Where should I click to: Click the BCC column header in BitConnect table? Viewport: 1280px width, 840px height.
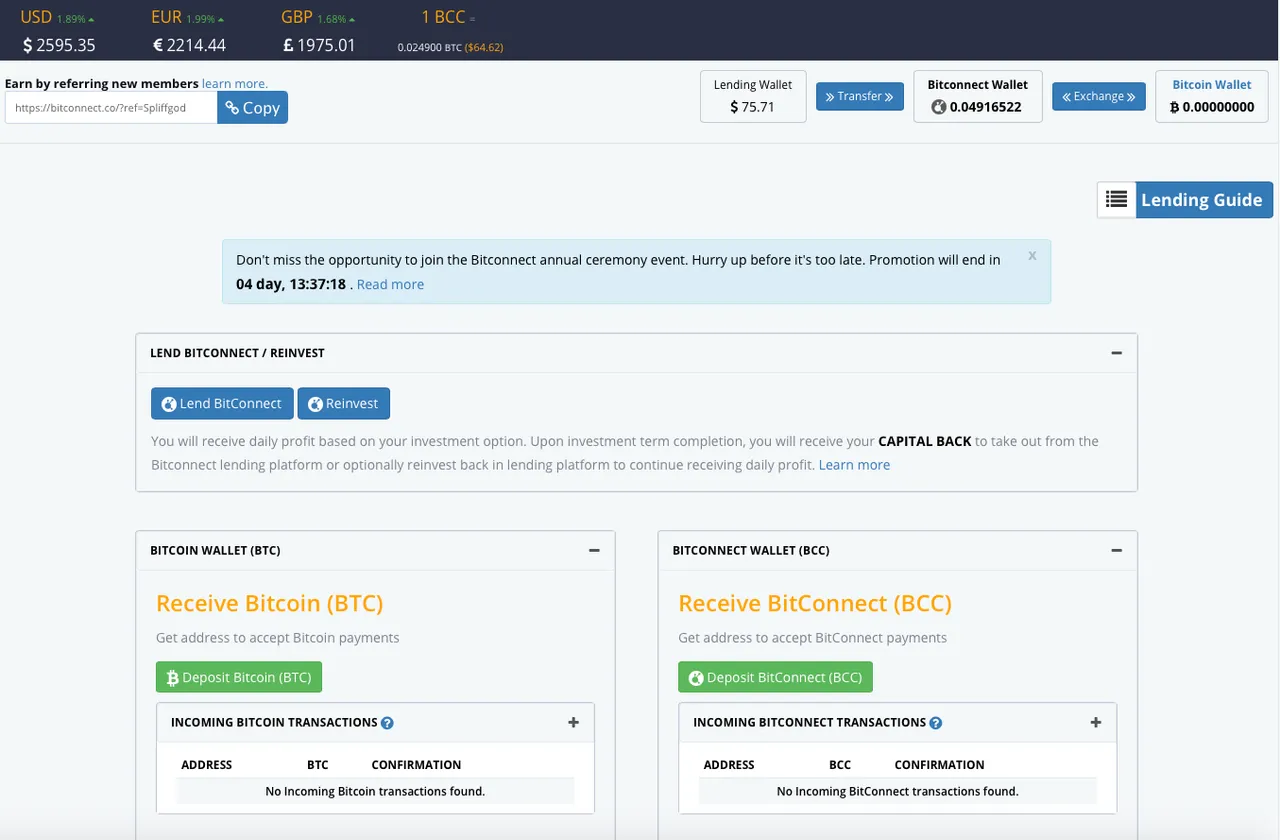tap(840, 765)
